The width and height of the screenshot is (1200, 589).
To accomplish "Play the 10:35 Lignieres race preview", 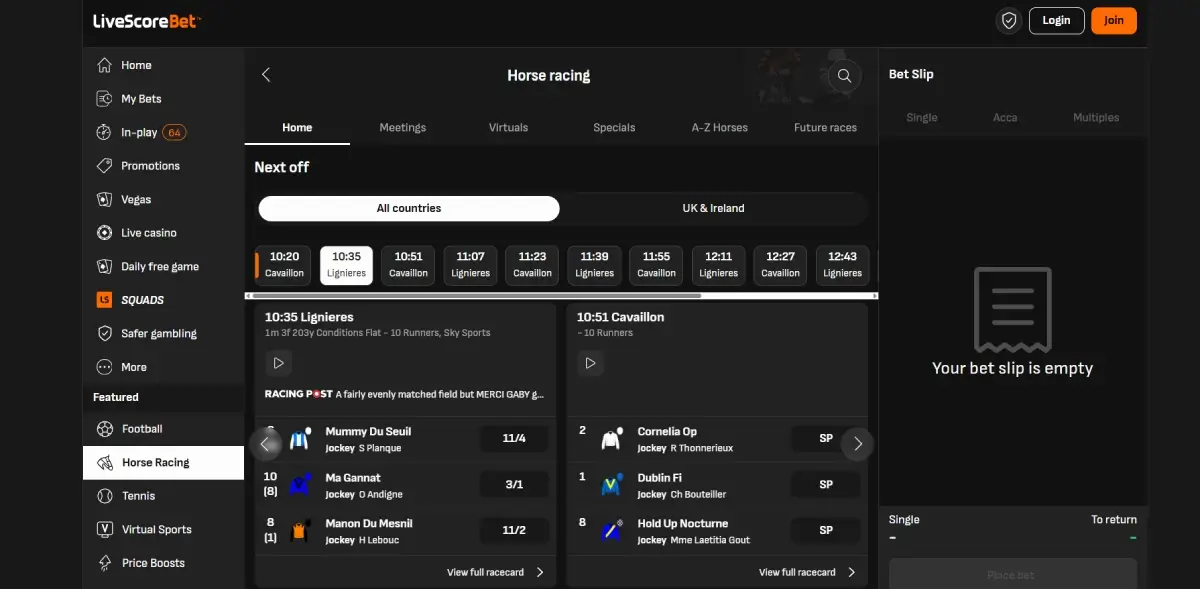I will pyautogui.click(x=278, y=363).
